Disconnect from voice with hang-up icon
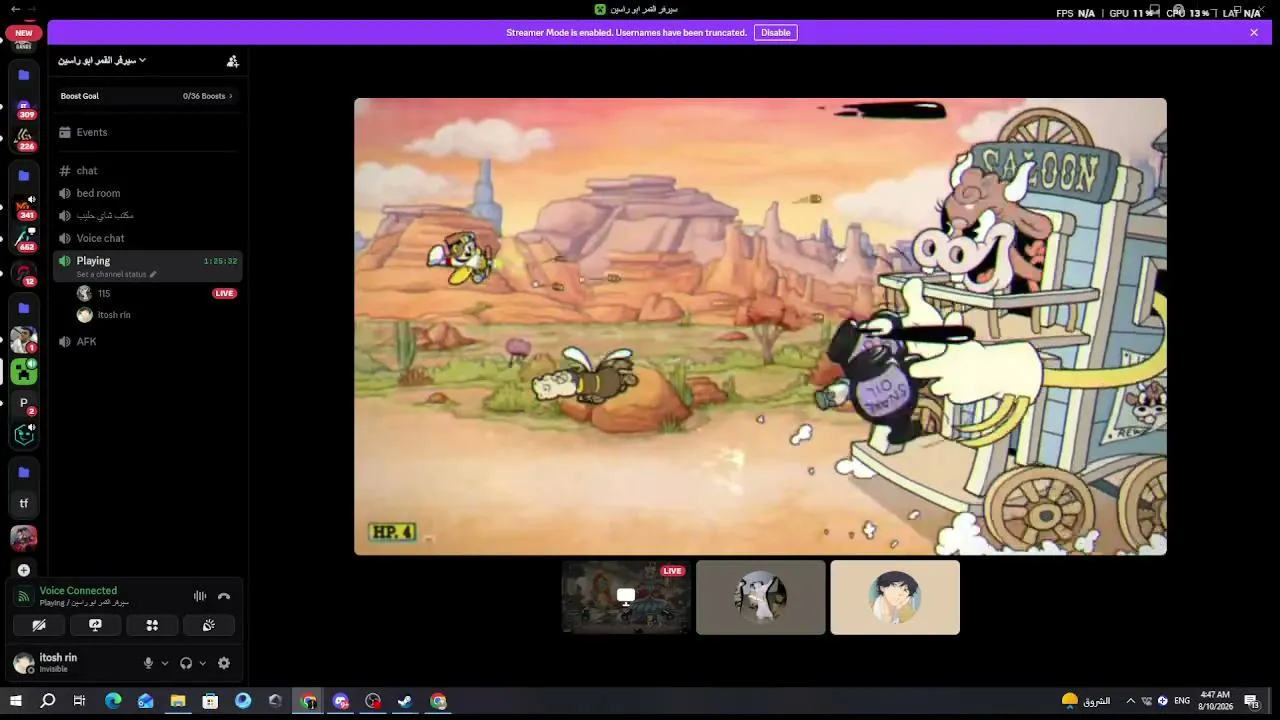The height and width of the screenshot is (720, 1280). pos(224,596)
